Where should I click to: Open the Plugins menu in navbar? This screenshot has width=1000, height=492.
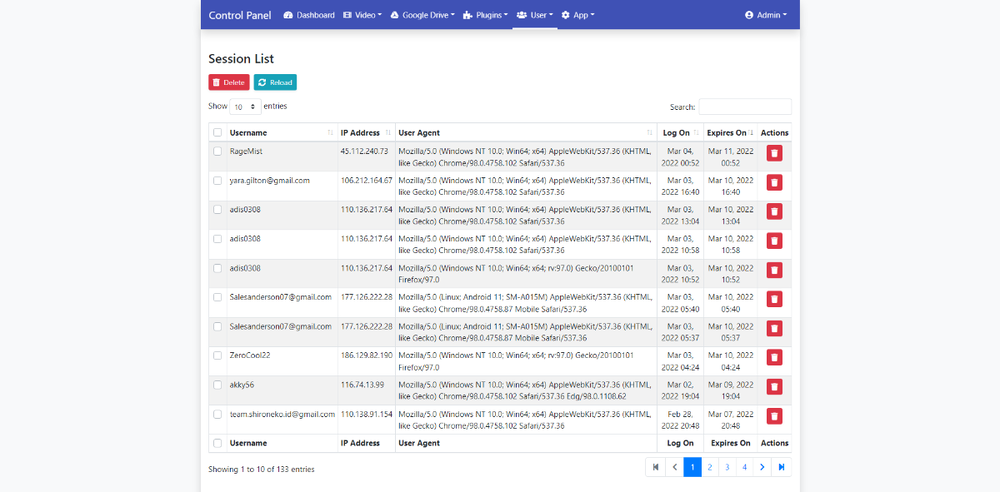[485, 15]
